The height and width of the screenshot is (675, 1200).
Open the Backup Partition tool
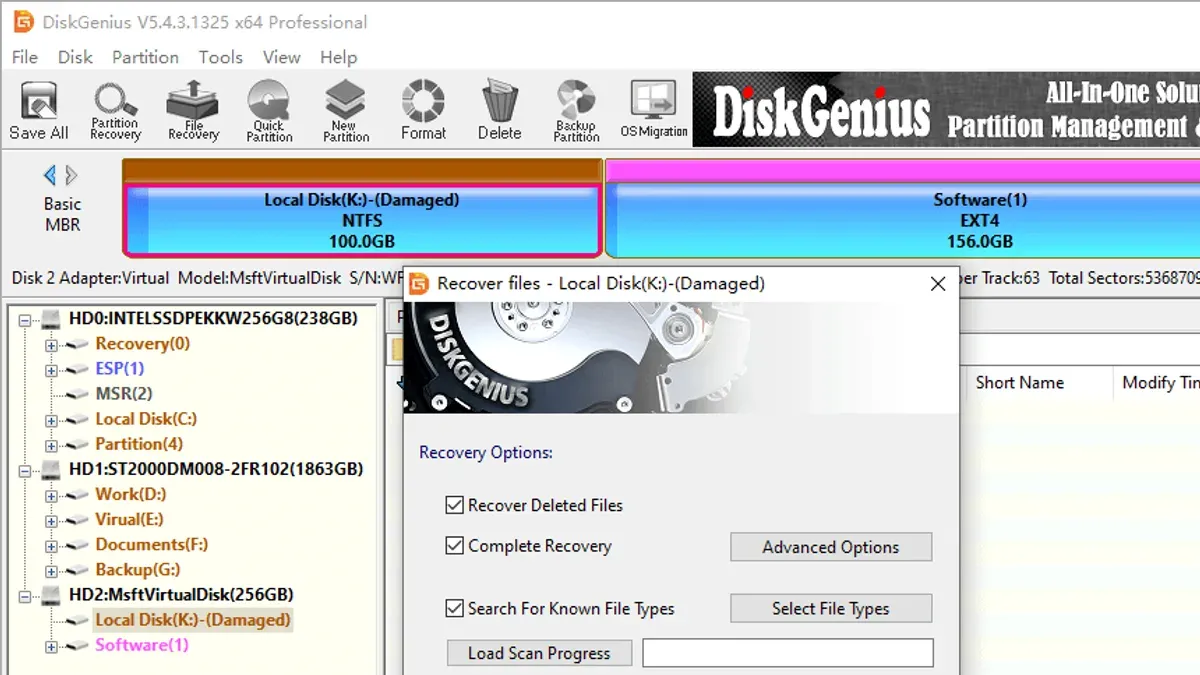[576, 111]
